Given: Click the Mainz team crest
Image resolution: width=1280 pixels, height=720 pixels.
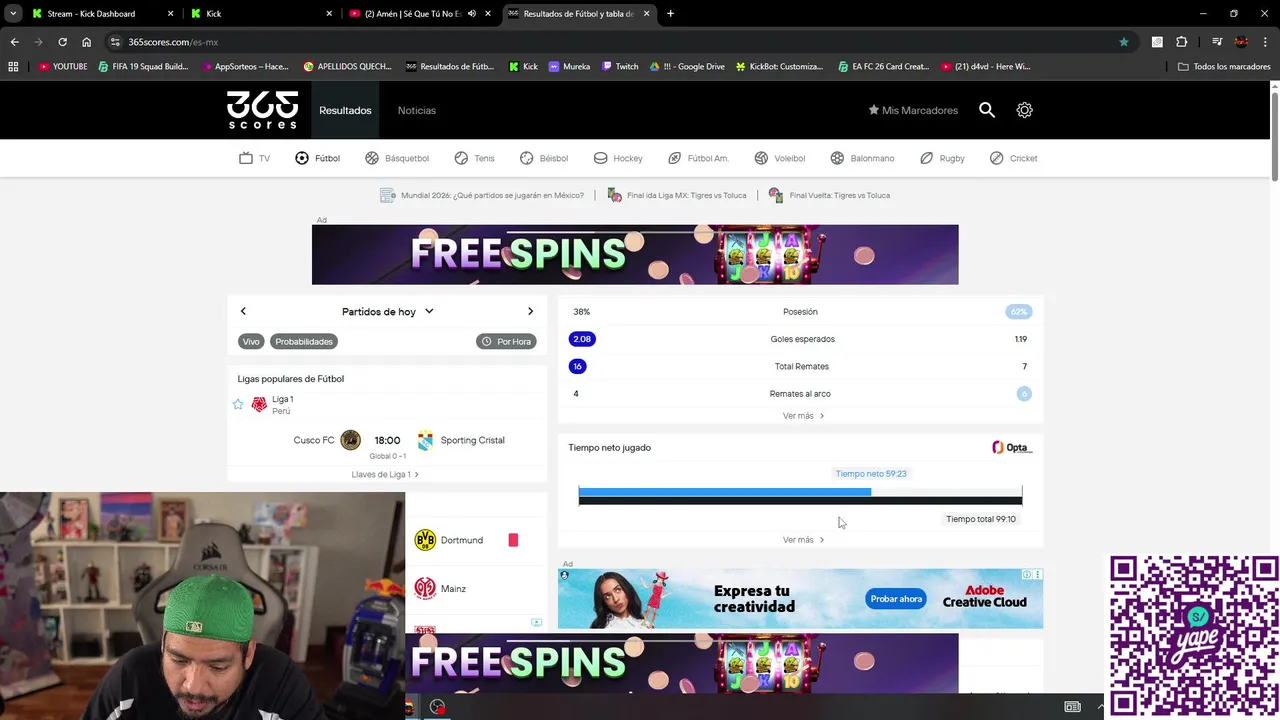Looking at the screenshot, I should coord(425,589).
